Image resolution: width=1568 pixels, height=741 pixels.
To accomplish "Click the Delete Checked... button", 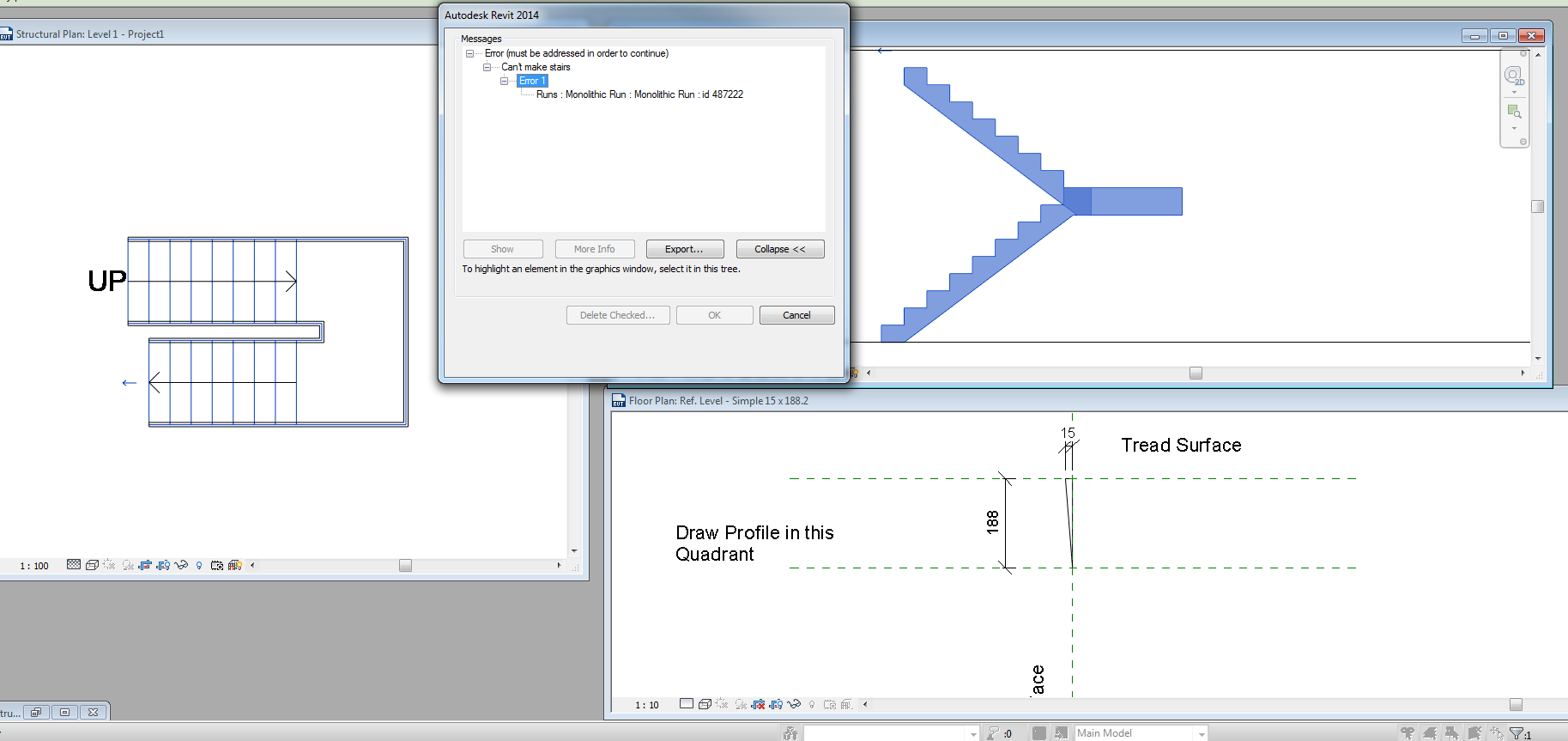I will point(618,315).
